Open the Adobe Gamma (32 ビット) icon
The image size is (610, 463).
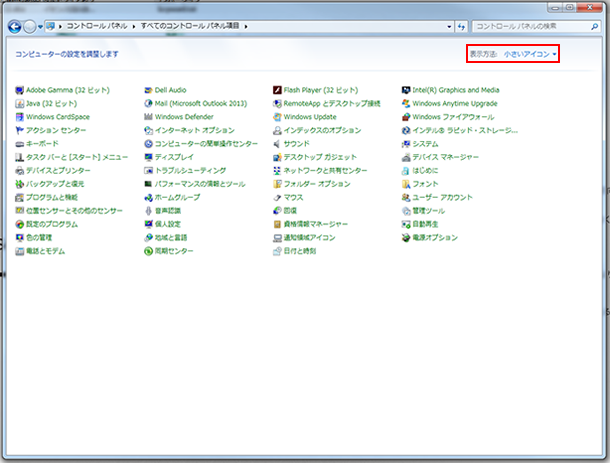point(19,90)
